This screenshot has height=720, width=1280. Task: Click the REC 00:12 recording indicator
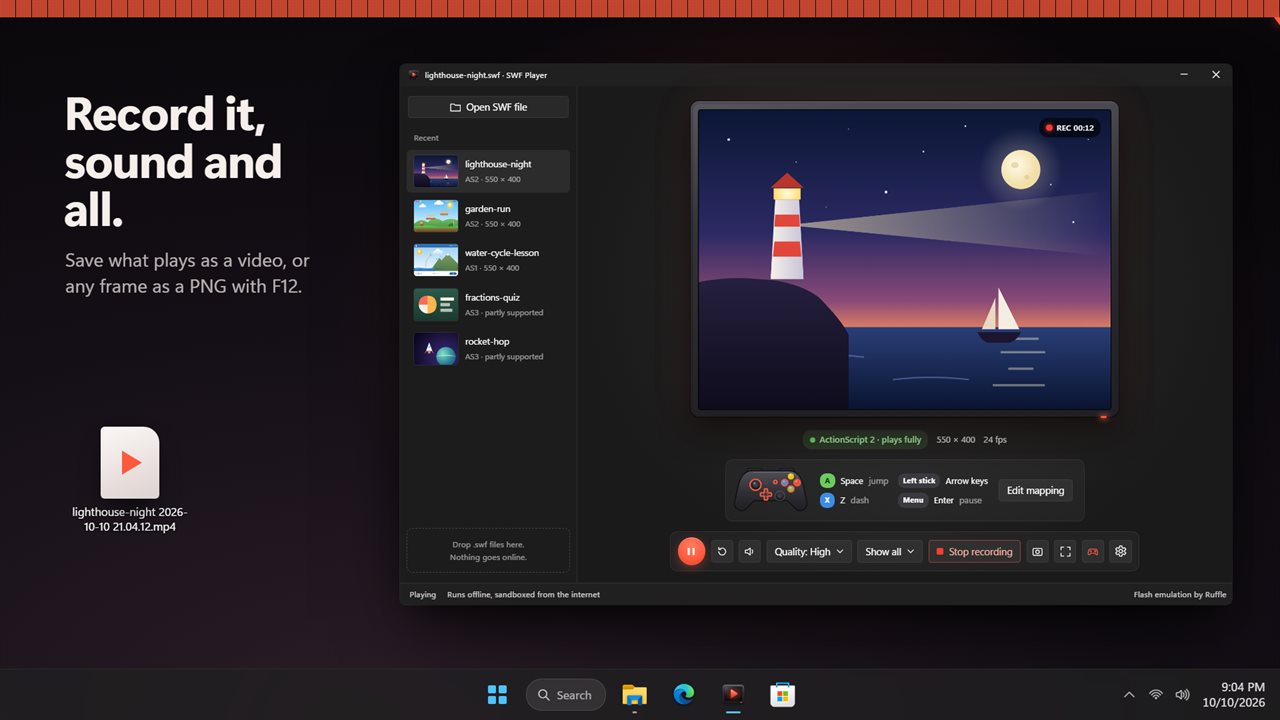1069,128
